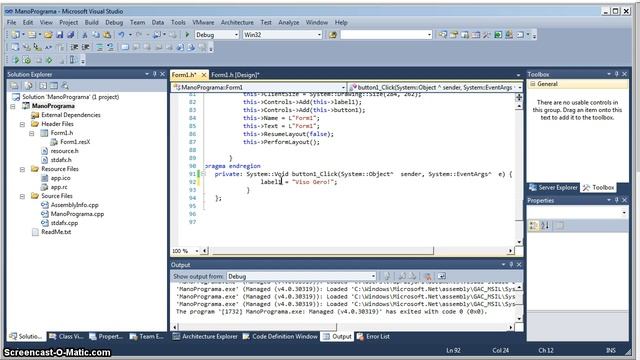Select ReadMe.txt in Solution Explorer
Viewport: 640px width, 360px height.
[x=56, y=232]
